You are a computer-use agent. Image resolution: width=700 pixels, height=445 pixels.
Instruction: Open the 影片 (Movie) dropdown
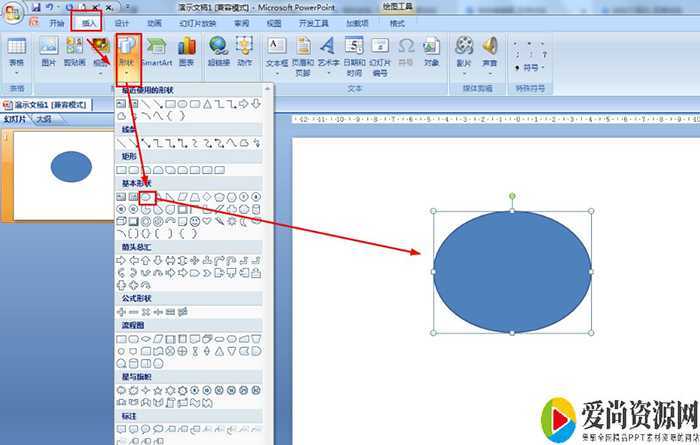(464, 55)
